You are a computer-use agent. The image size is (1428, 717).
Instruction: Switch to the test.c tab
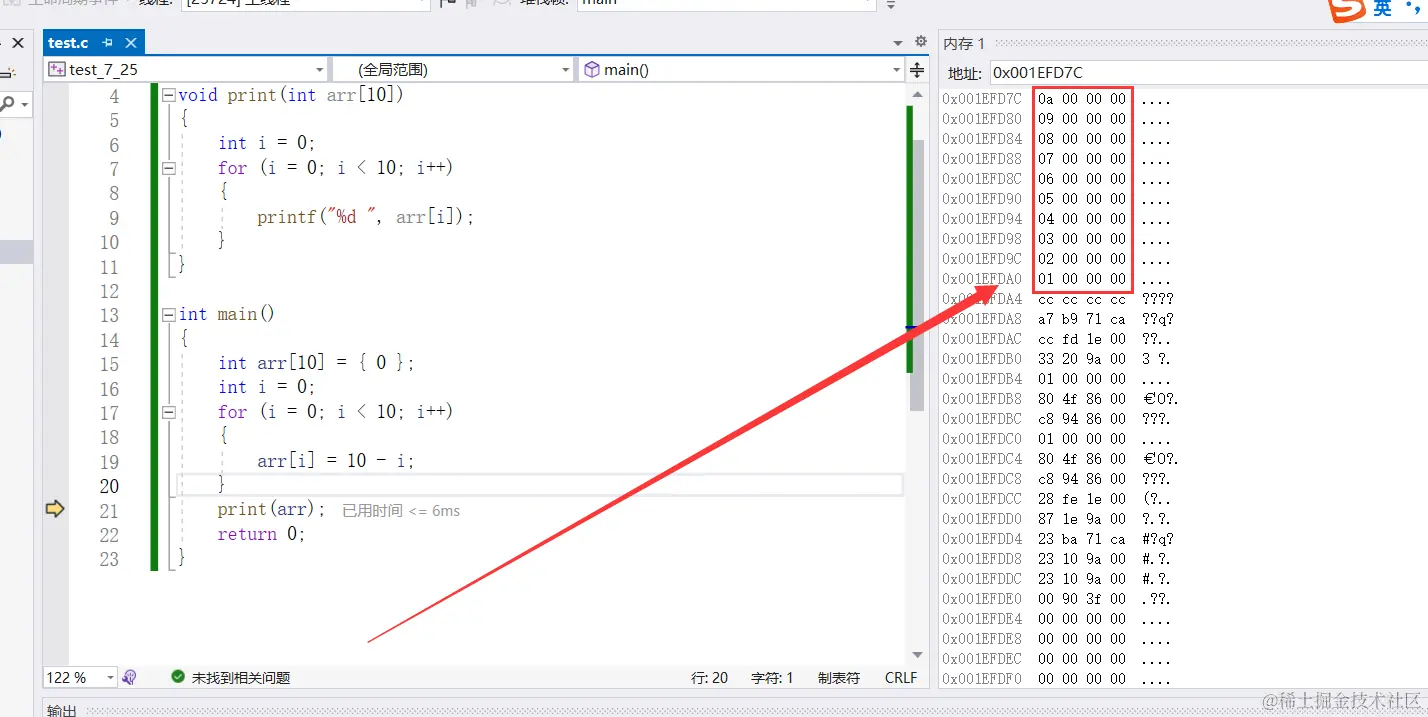point(68,43)
